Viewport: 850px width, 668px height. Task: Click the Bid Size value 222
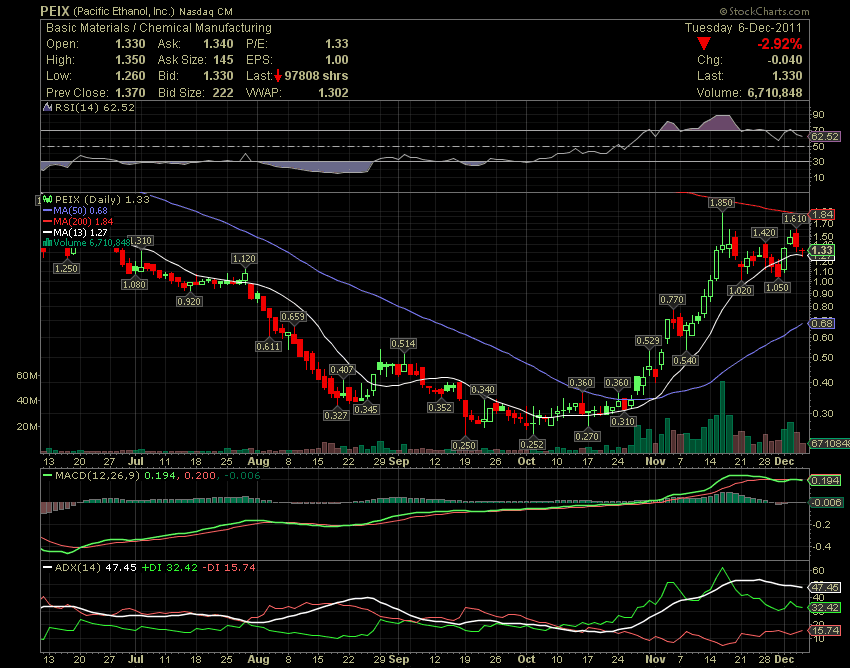click(x=223, y=93)
